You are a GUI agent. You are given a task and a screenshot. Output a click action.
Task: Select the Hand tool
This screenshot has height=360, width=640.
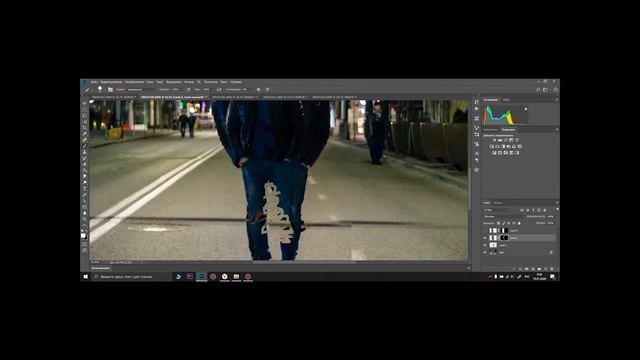84,213
